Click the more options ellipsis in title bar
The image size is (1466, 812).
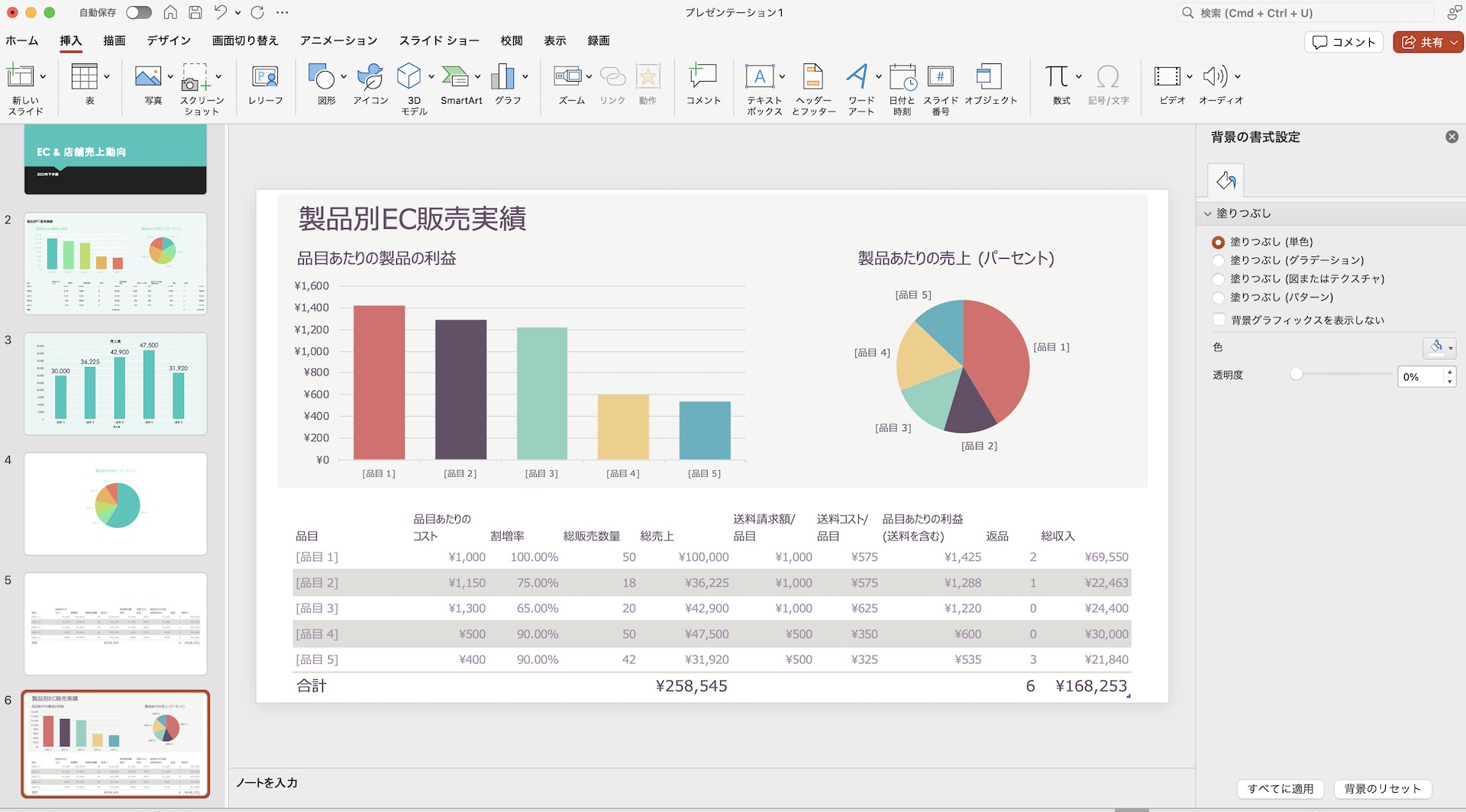pyautogui.click(x=283, y=12)
